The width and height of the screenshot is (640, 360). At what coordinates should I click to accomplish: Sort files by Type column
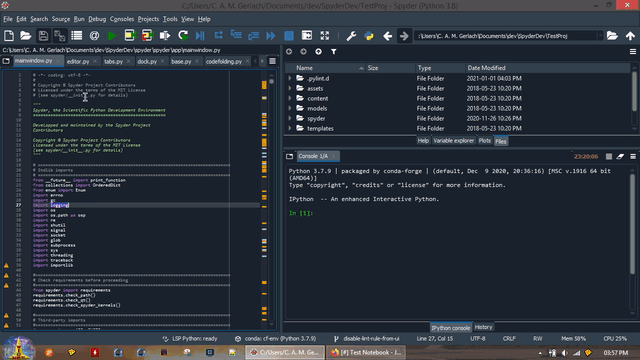(440, 68)
